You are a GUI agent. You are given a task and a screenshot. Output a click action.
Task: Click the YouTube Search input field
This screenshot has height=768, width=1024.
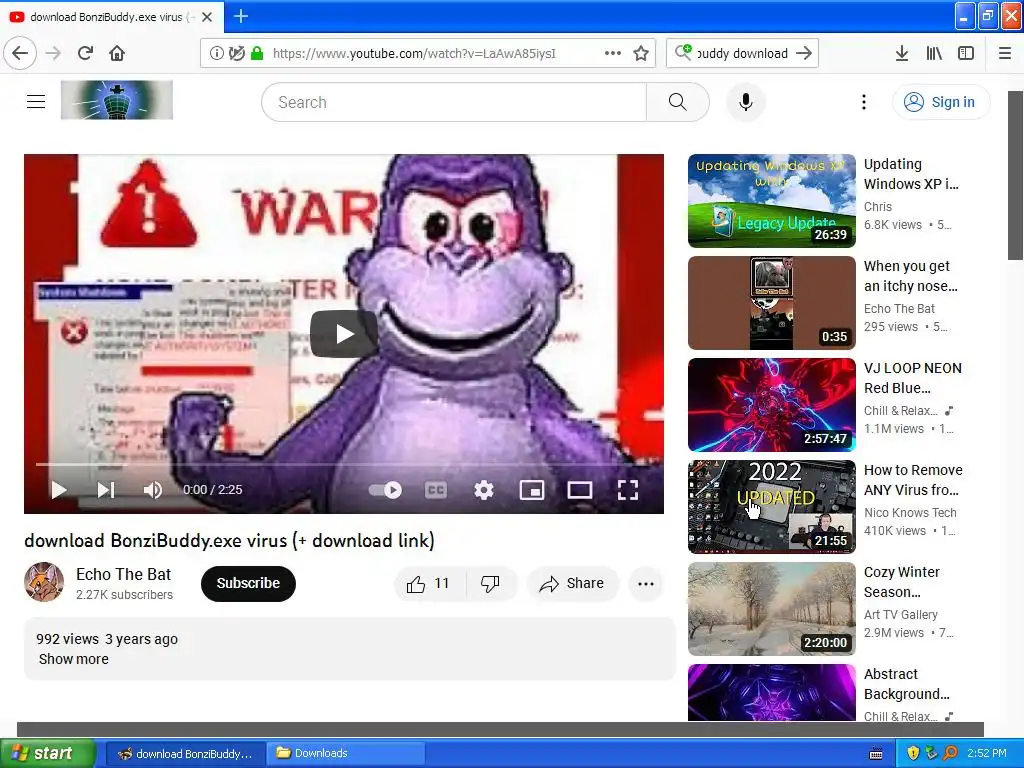click(x=454, y=102)
